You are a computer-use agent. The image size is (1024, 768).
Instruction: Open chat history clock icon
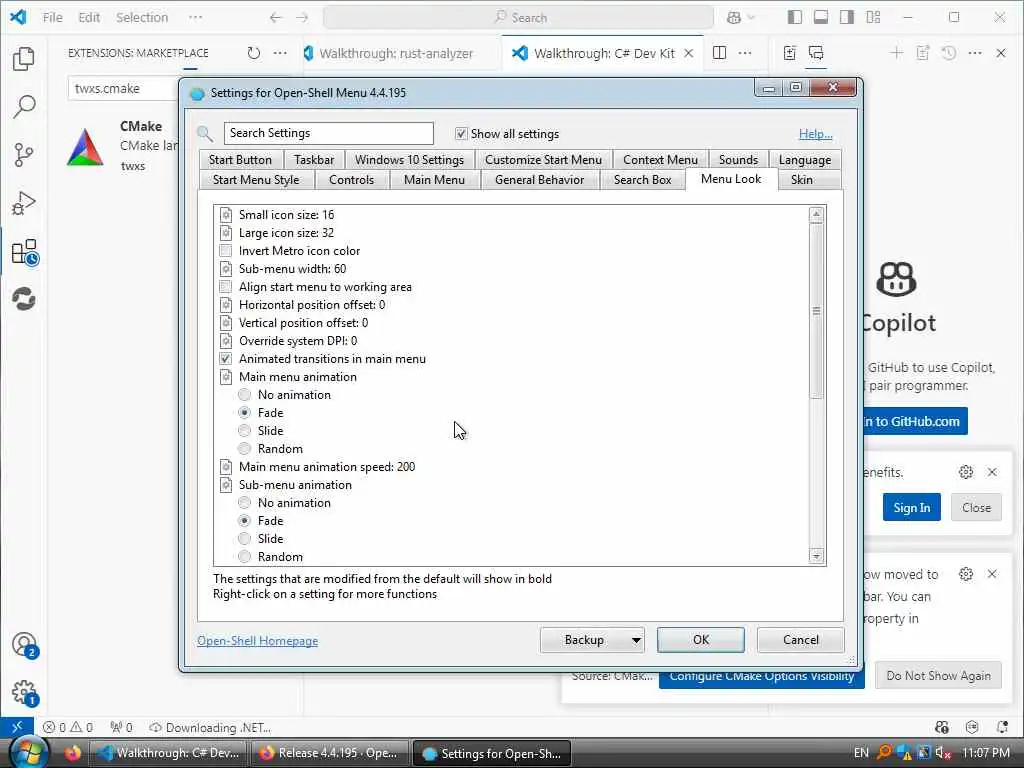pyautogui.click(x=948, y=53)
